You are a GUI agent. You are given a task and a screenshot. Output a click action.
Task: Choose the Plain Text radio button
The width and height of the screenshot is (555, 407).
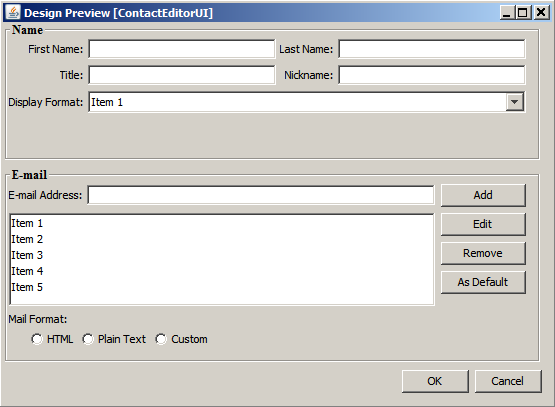point(88,339)
